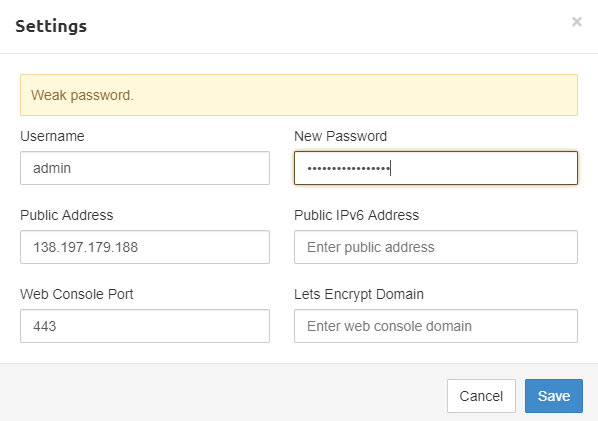Focus the Lets Encrypt Domain input
This screenshot has width=598, height=421.
(436, 326)
